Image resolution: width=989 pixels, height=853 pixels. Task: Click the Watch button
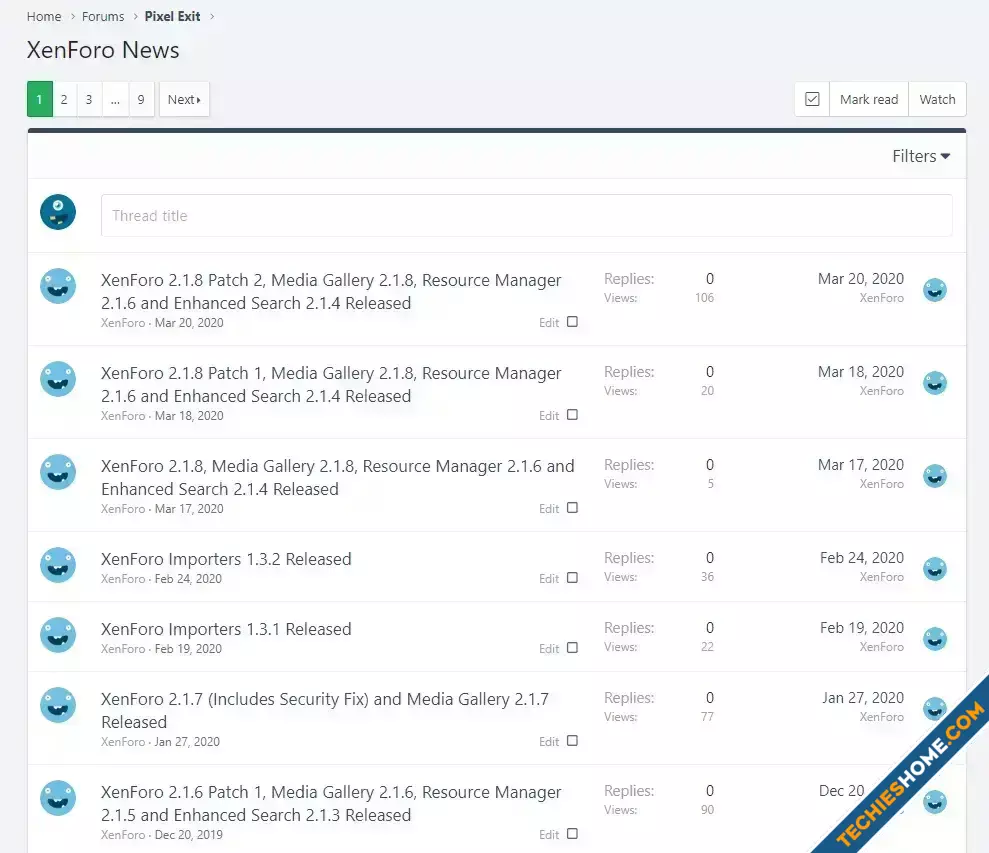click(937, 99)
